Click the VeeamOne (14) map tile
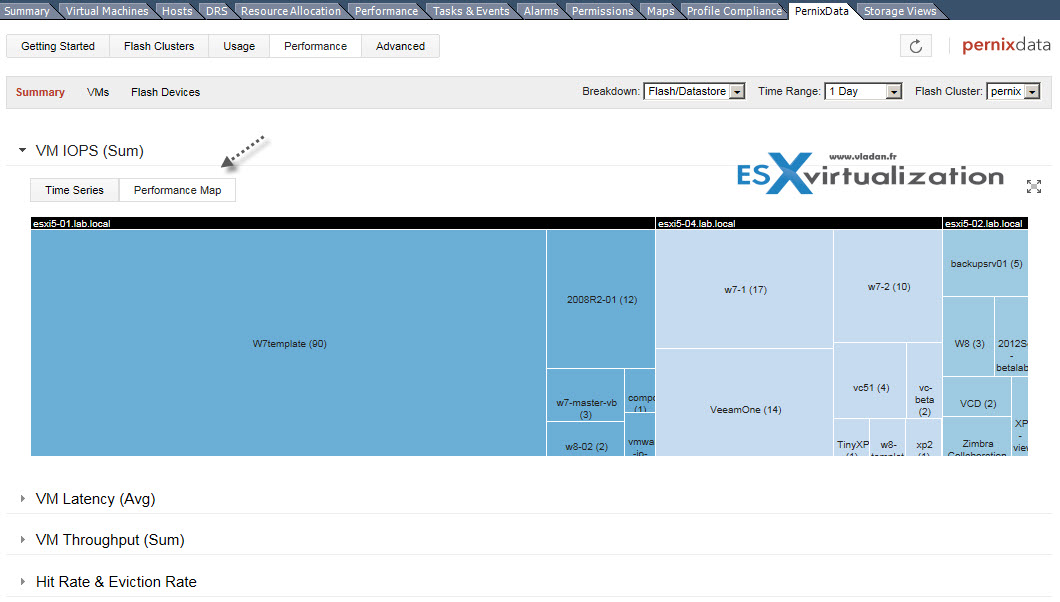Image resolution: width=1060 pixels, height=602 pixels. coord(744,403)
